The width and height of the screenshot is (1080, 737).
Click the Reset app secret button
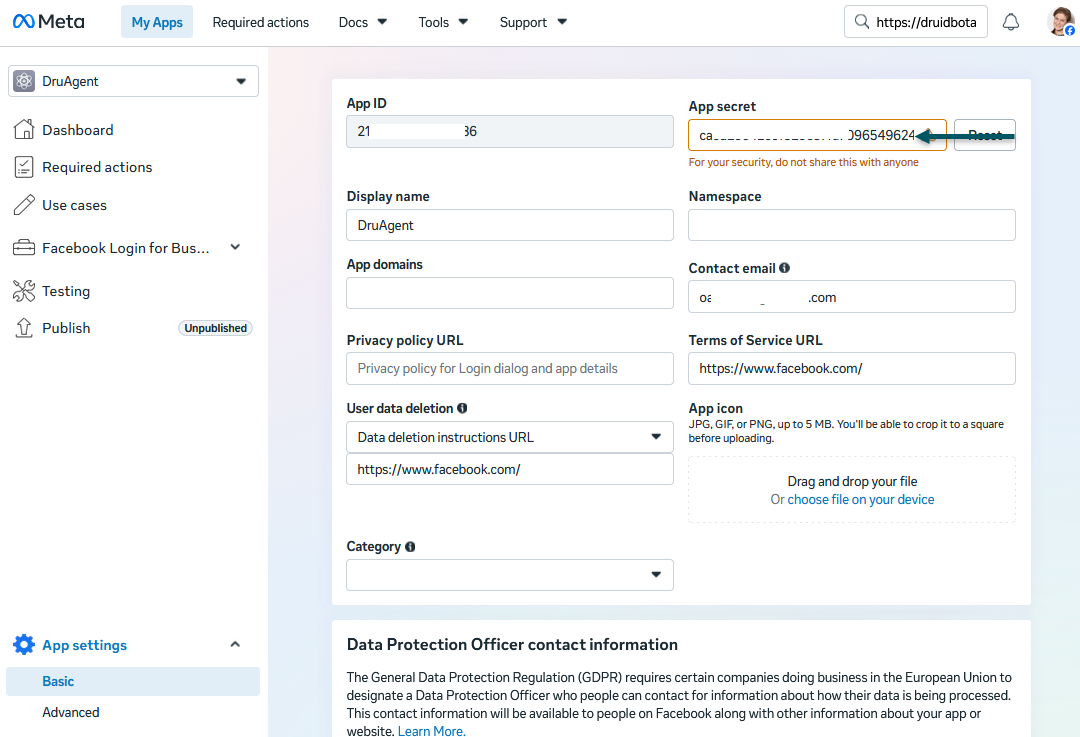coord(984,135)
